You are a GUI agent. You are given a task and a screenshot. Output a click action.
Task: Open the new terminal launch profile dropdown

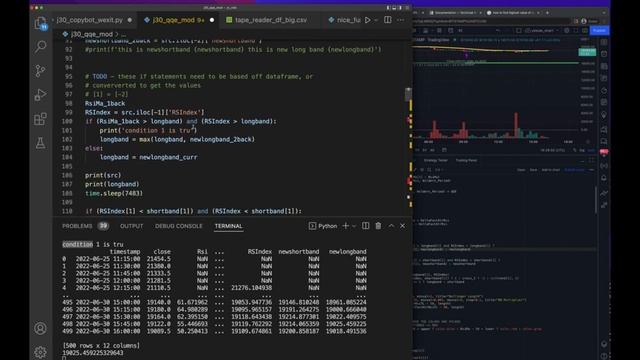pyautogui.click(x=354, y=226)
